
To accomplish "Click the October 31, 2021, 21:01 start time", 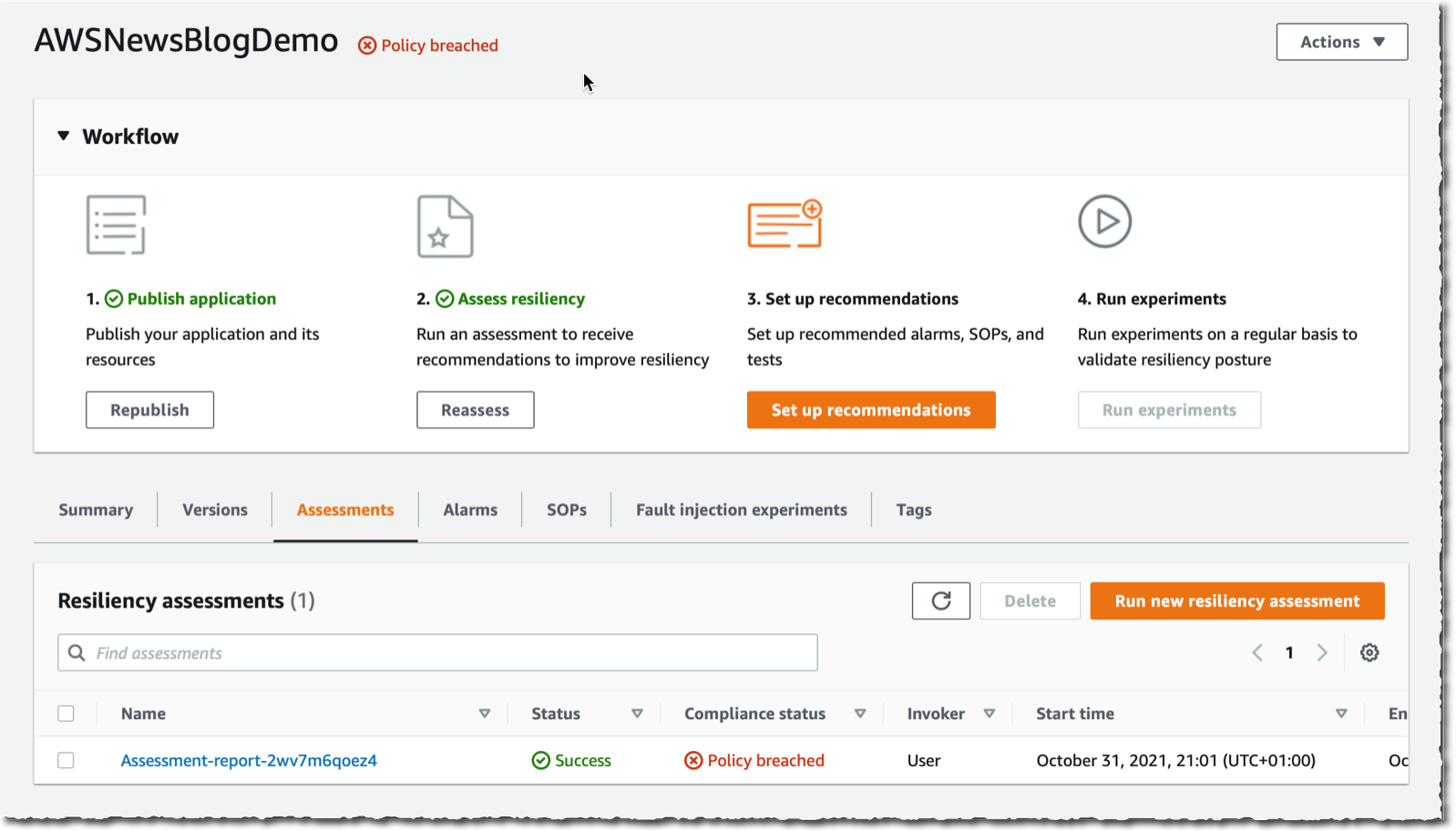I will (x=1176, y=761).
